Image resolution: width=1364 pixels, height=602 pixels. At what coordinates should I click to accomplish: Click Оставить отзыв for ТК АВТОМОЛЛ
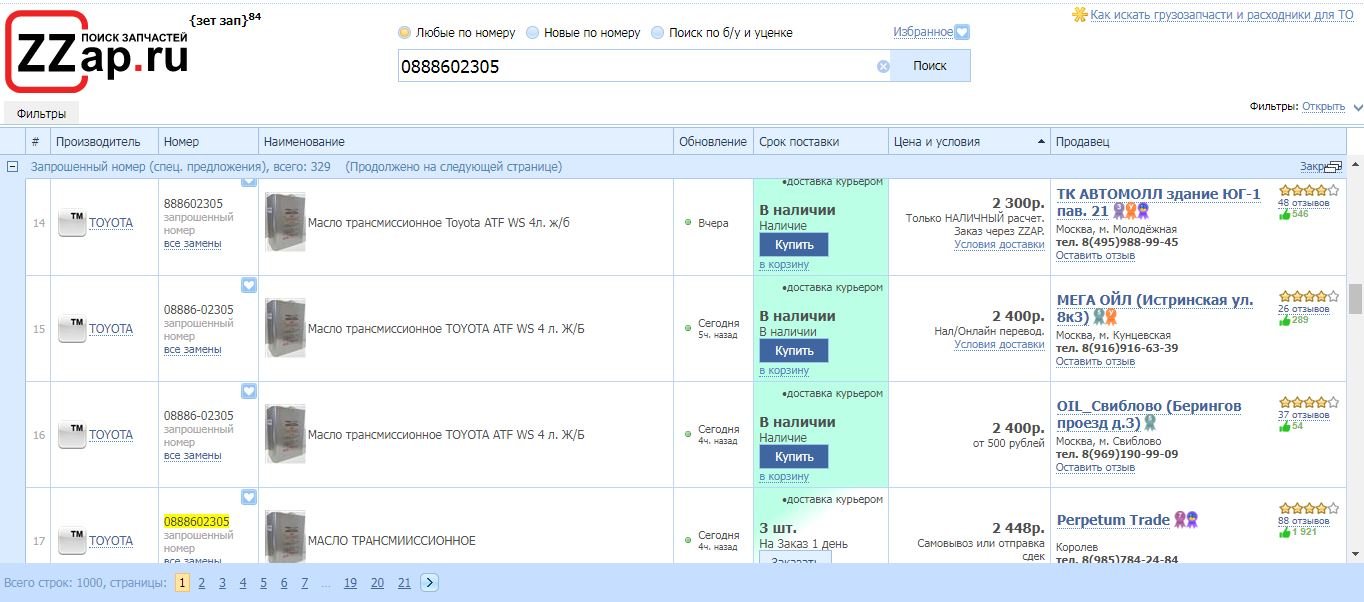click(x=1095, y=255)
